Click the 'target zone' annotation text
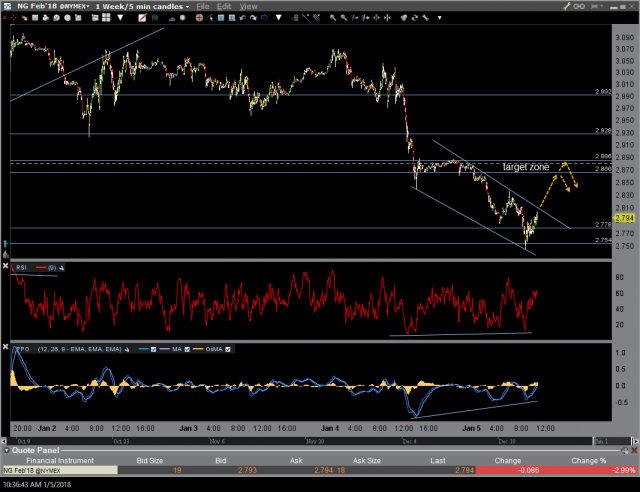This screenshot has width=640, height=492. pyautogui.click(x=526, y=167)
